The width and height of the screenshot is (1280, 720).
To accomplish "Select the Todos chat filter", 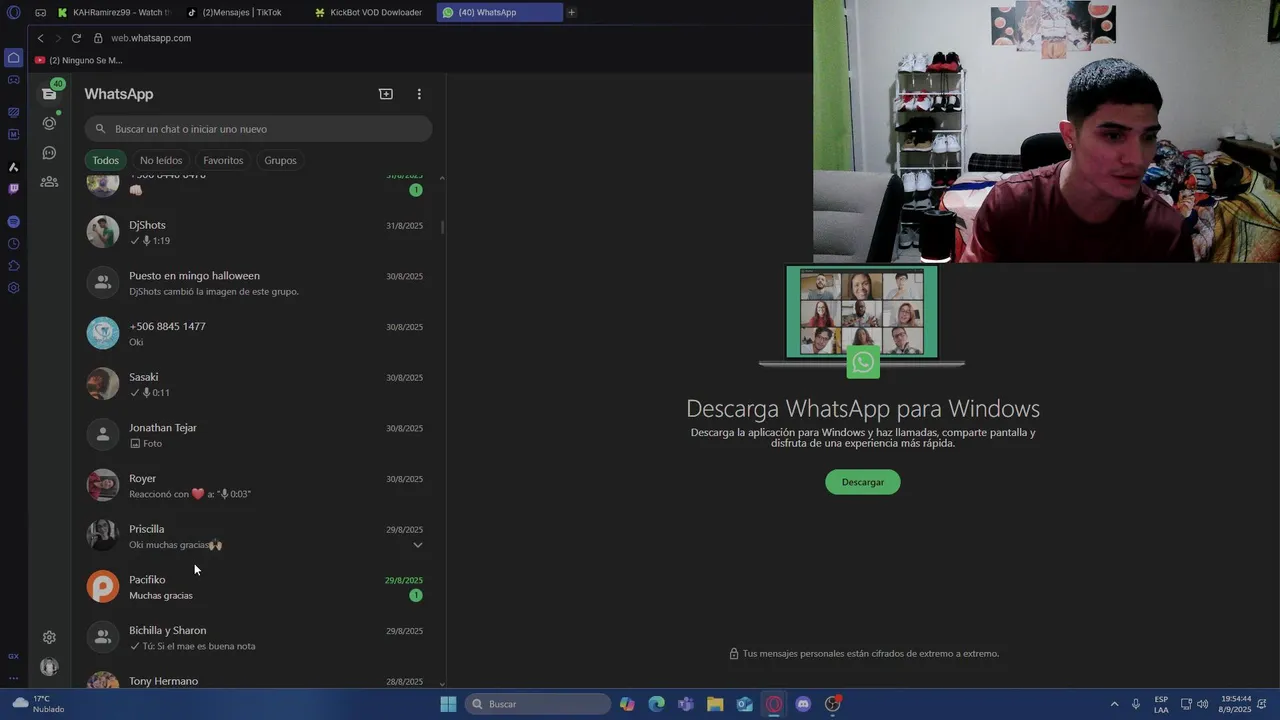I will [x=105, y=160].
